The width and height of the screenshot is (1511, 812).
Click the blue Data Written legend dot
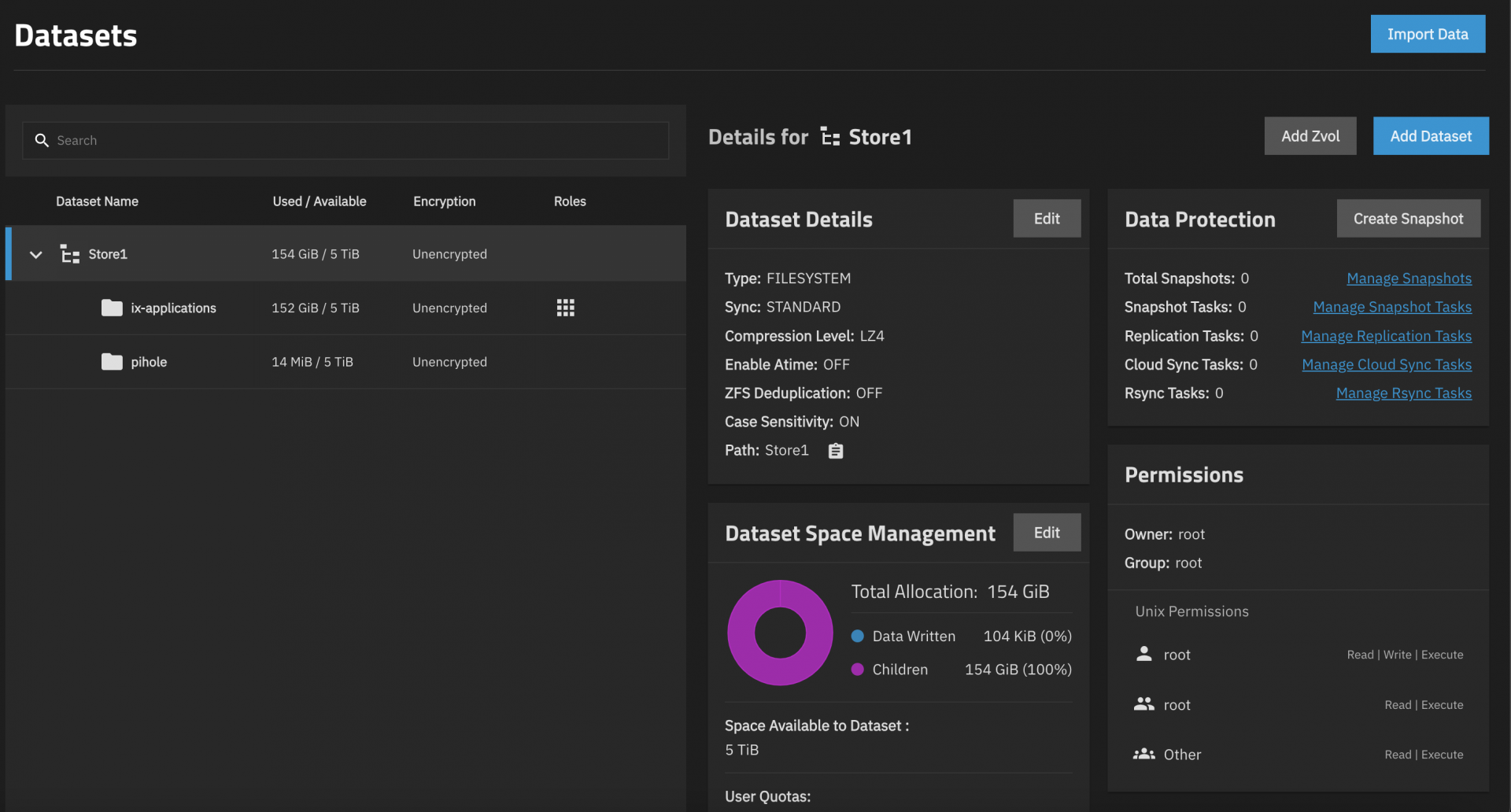coord(858,636)
